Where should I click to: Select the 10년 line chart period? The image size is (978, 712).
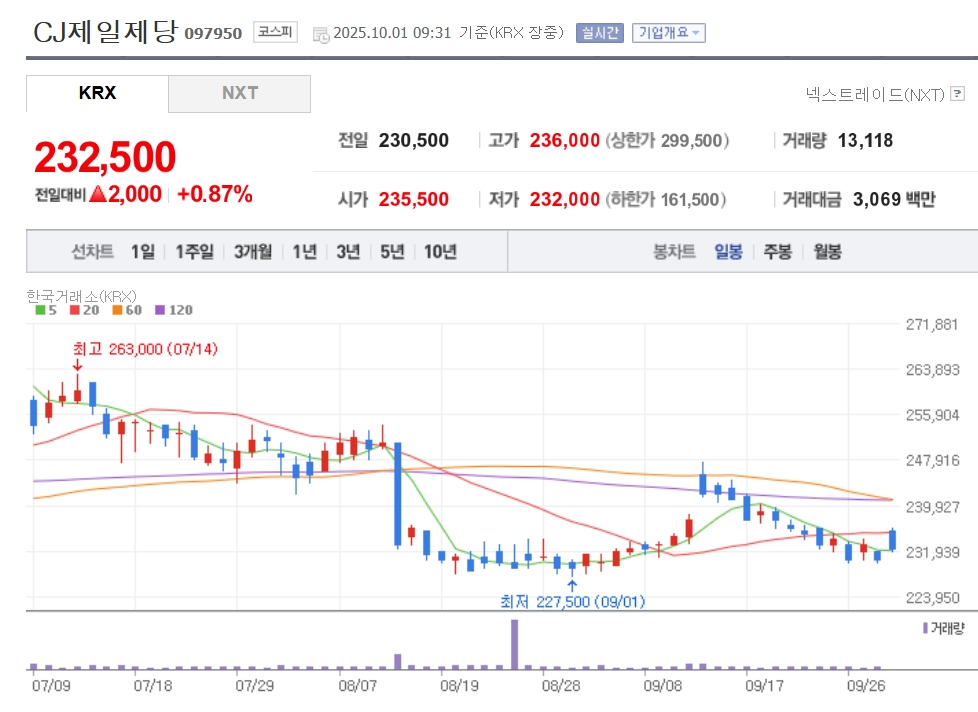pyautogui.click(x=440, y=251)
